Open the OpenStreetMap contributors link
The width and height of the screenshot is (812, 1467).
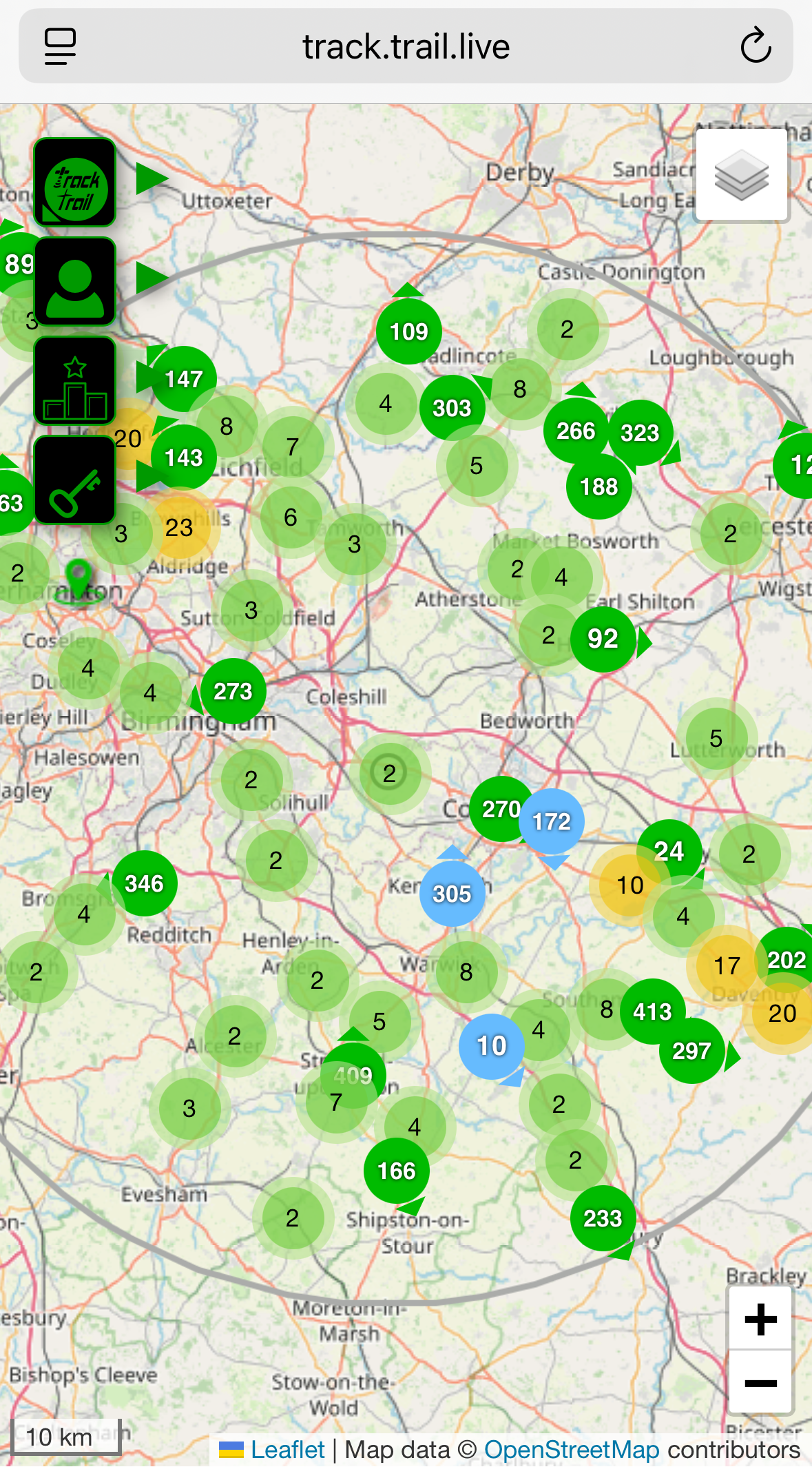click(572, 1449)
